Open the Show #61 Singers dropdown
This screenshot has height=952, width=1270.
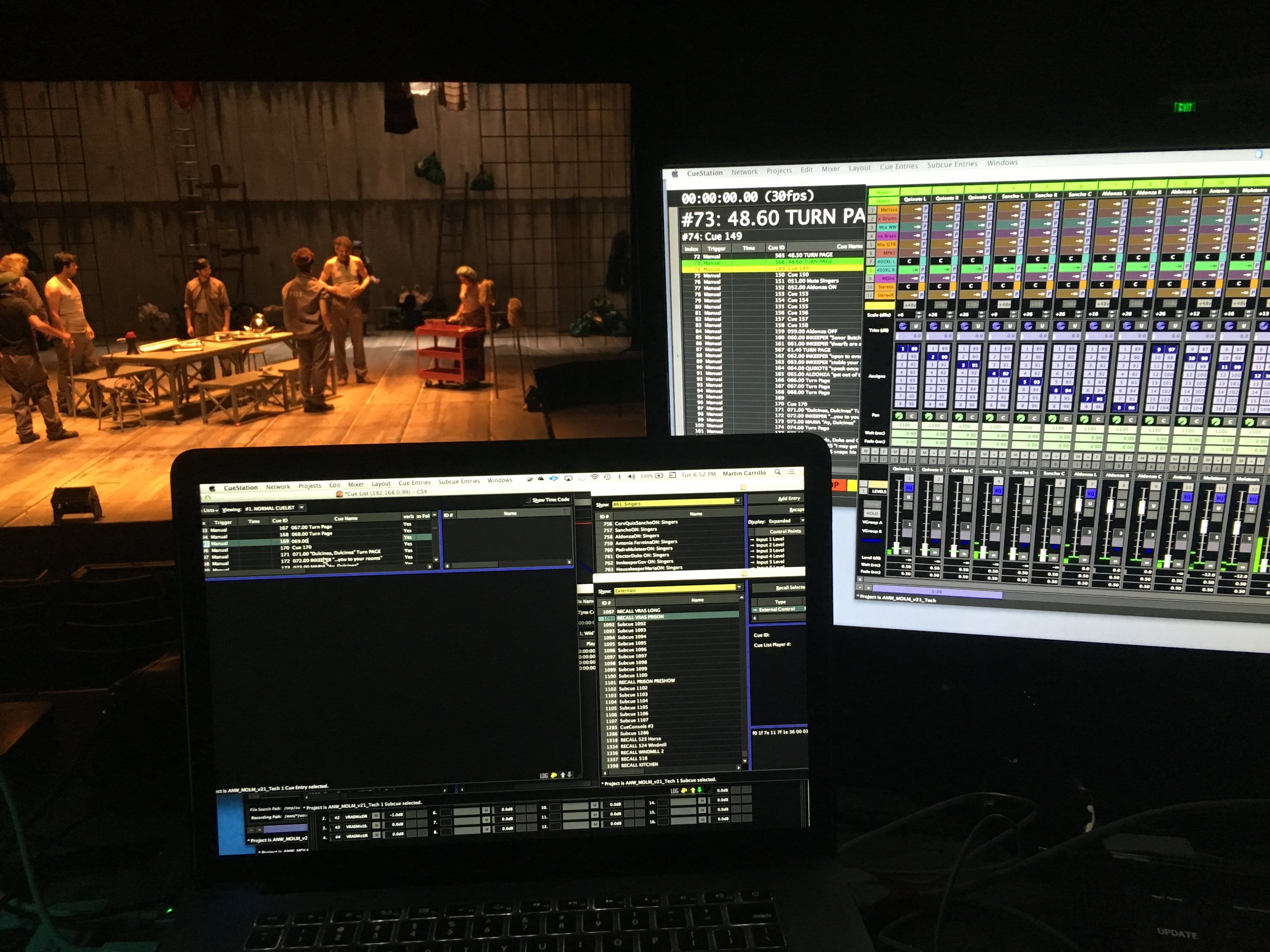(676, 503)
